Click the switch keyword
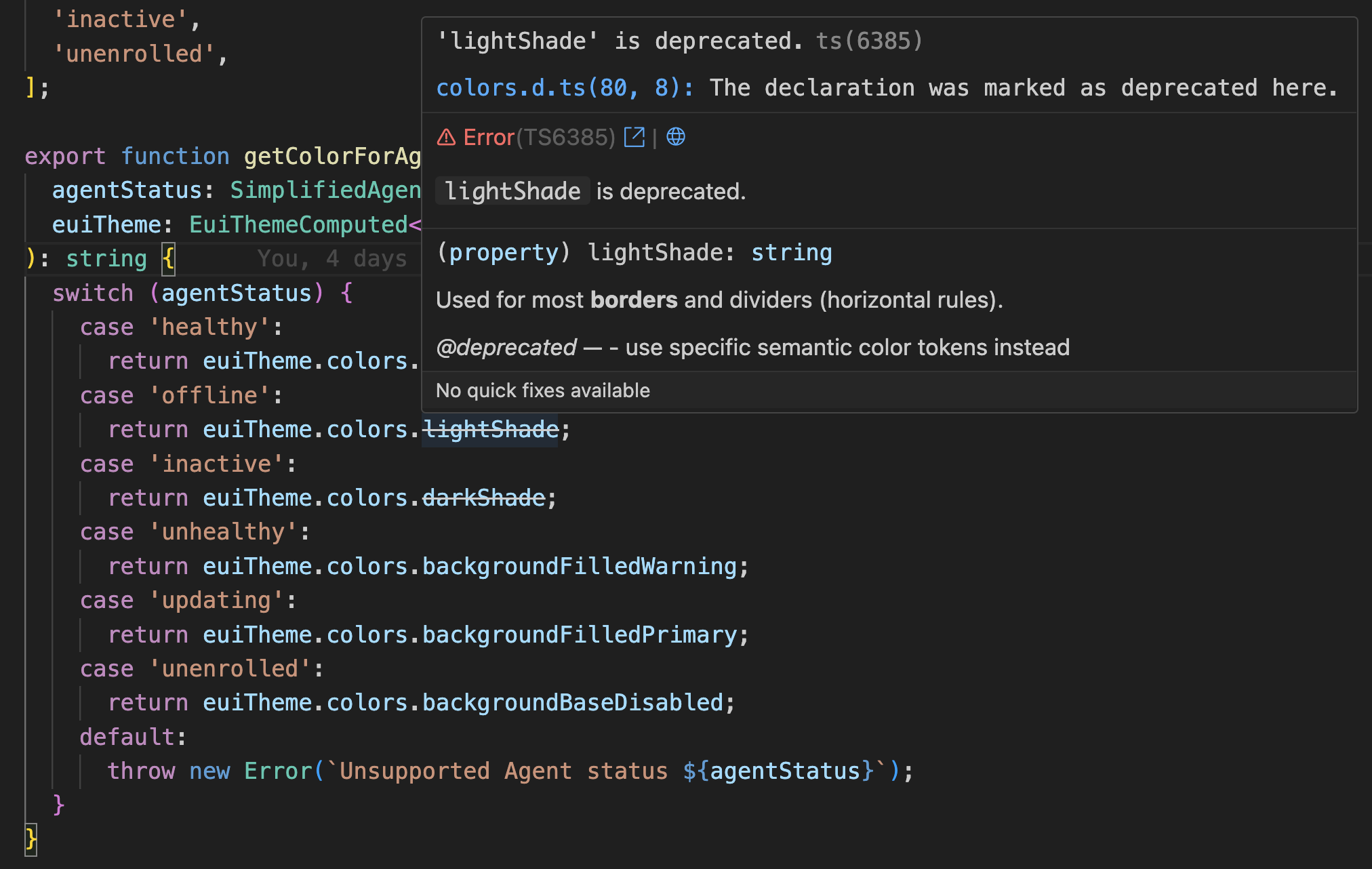Image resolution: width=1372 pixels, height=869 pixels. pyautogui.click(x=93, y=293)
